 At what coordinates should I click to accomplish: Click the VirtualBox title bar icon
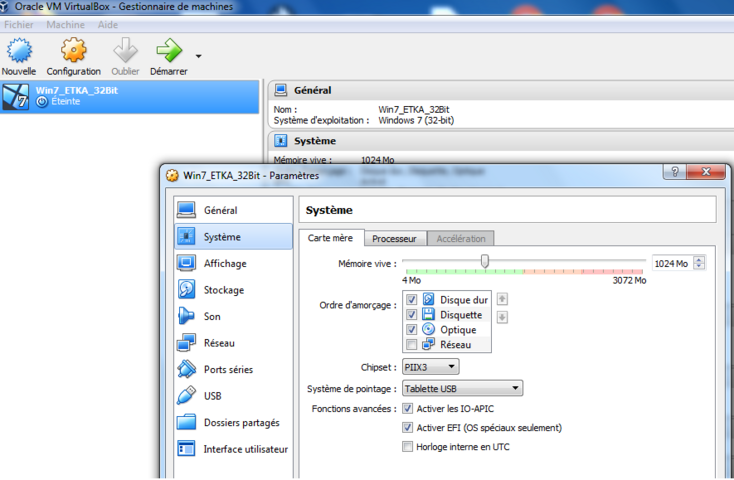tap(4, 7)
